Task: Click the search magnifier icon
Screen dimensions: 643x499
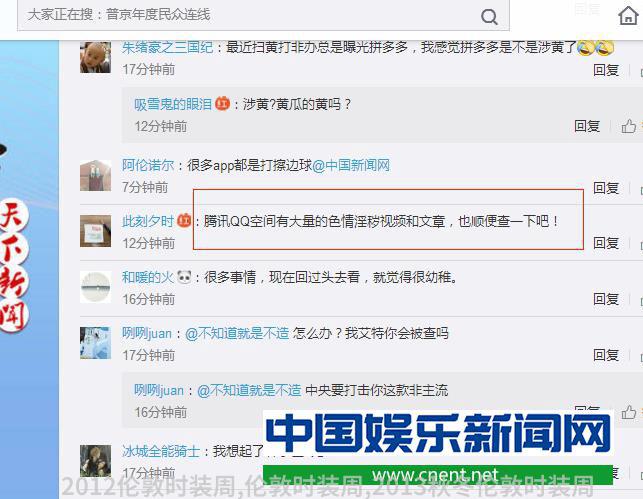Action: pyautogui.click(x=489, y=17)
